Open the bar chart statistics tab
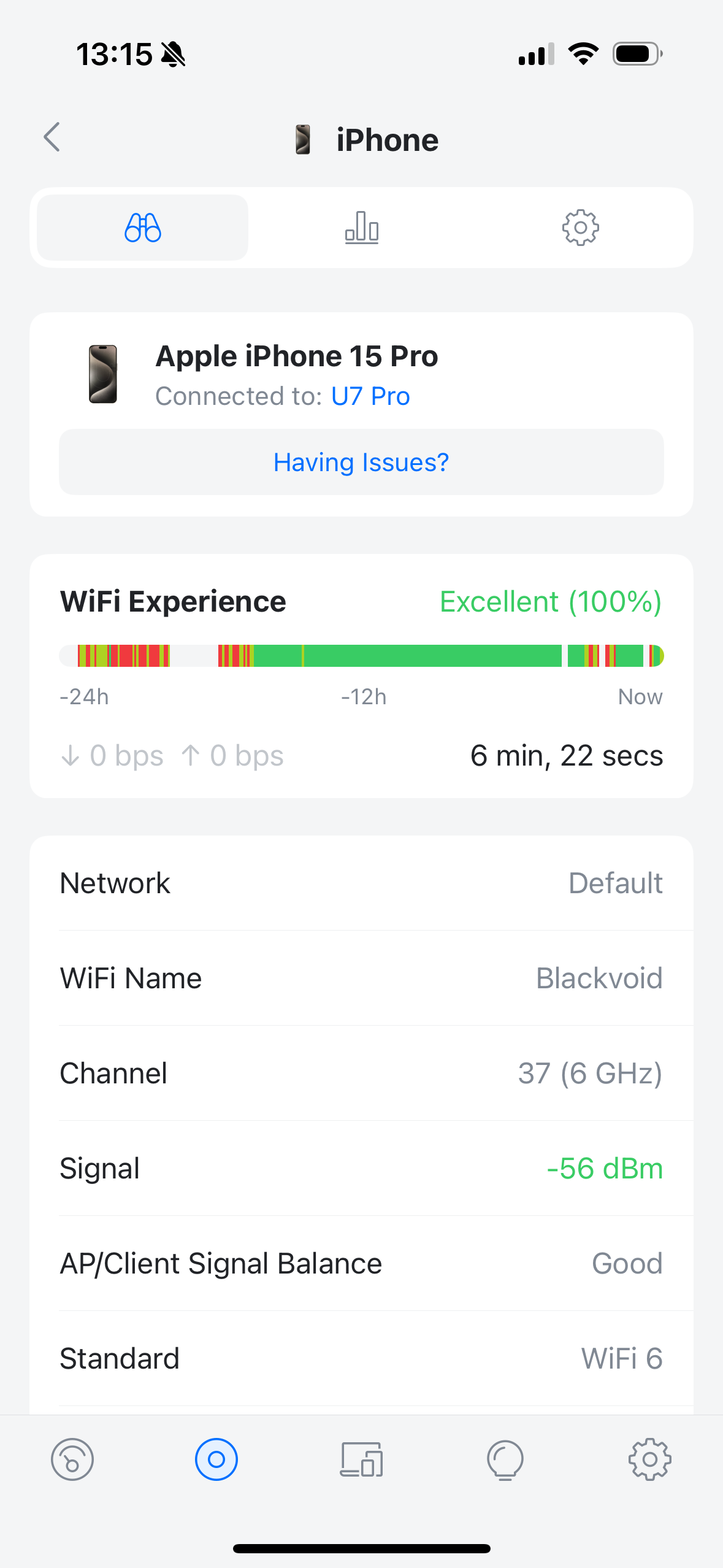This screenshot has height=1568, width=723. click(x=362, y=228)
